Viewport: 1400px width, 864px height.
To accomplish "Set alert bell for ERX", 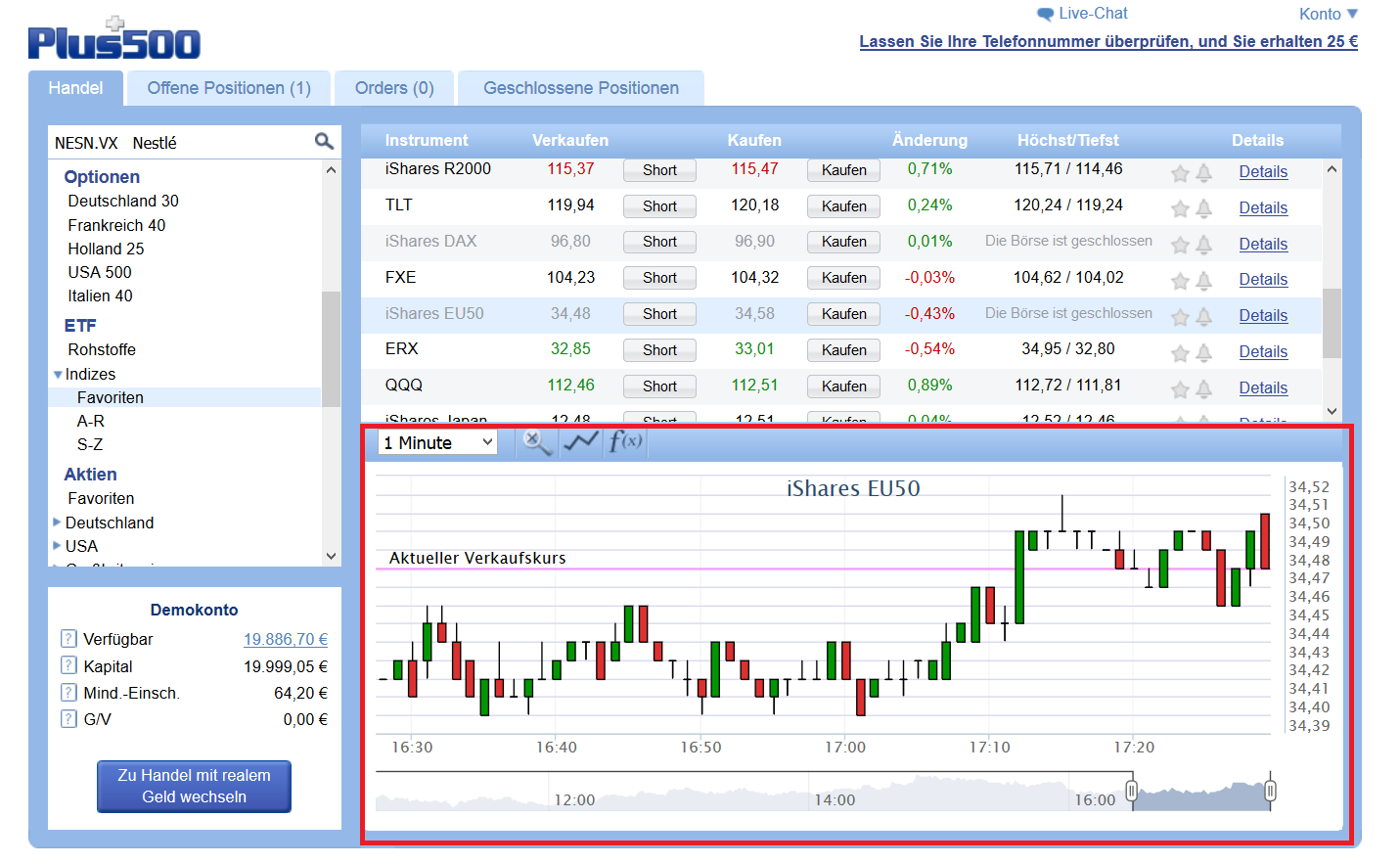I will (1204, 353).
